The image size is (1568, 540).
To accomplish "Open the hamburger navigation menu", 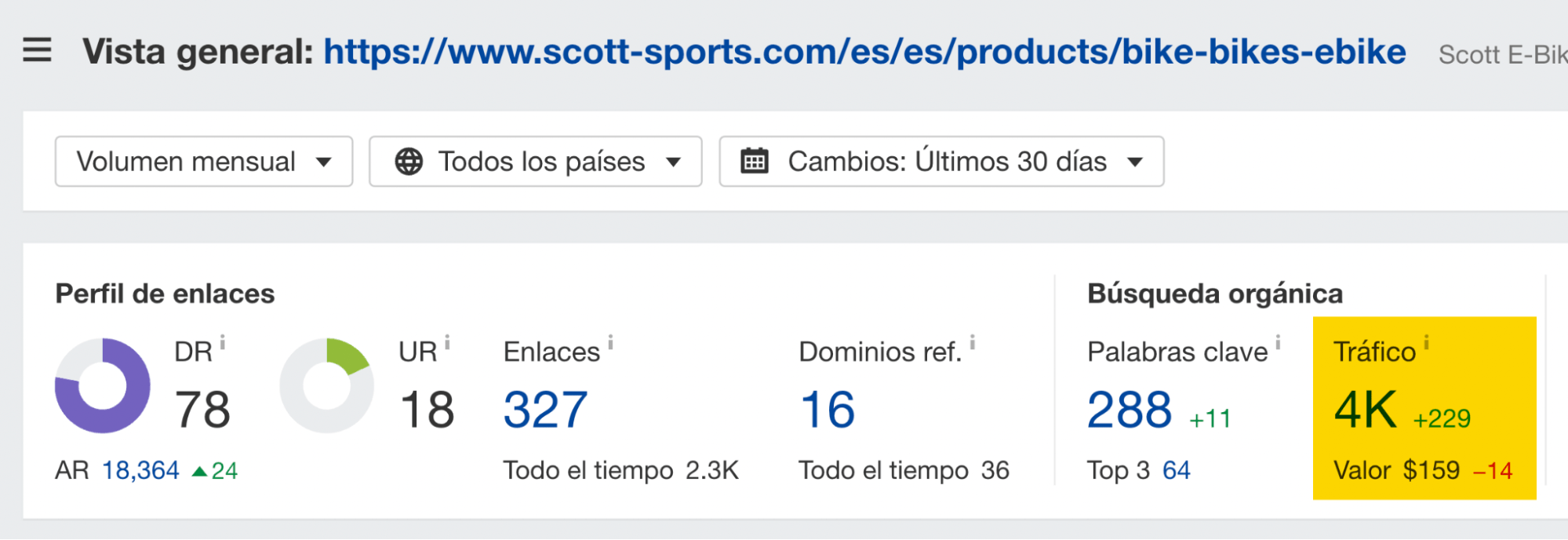I will [36, 50].
